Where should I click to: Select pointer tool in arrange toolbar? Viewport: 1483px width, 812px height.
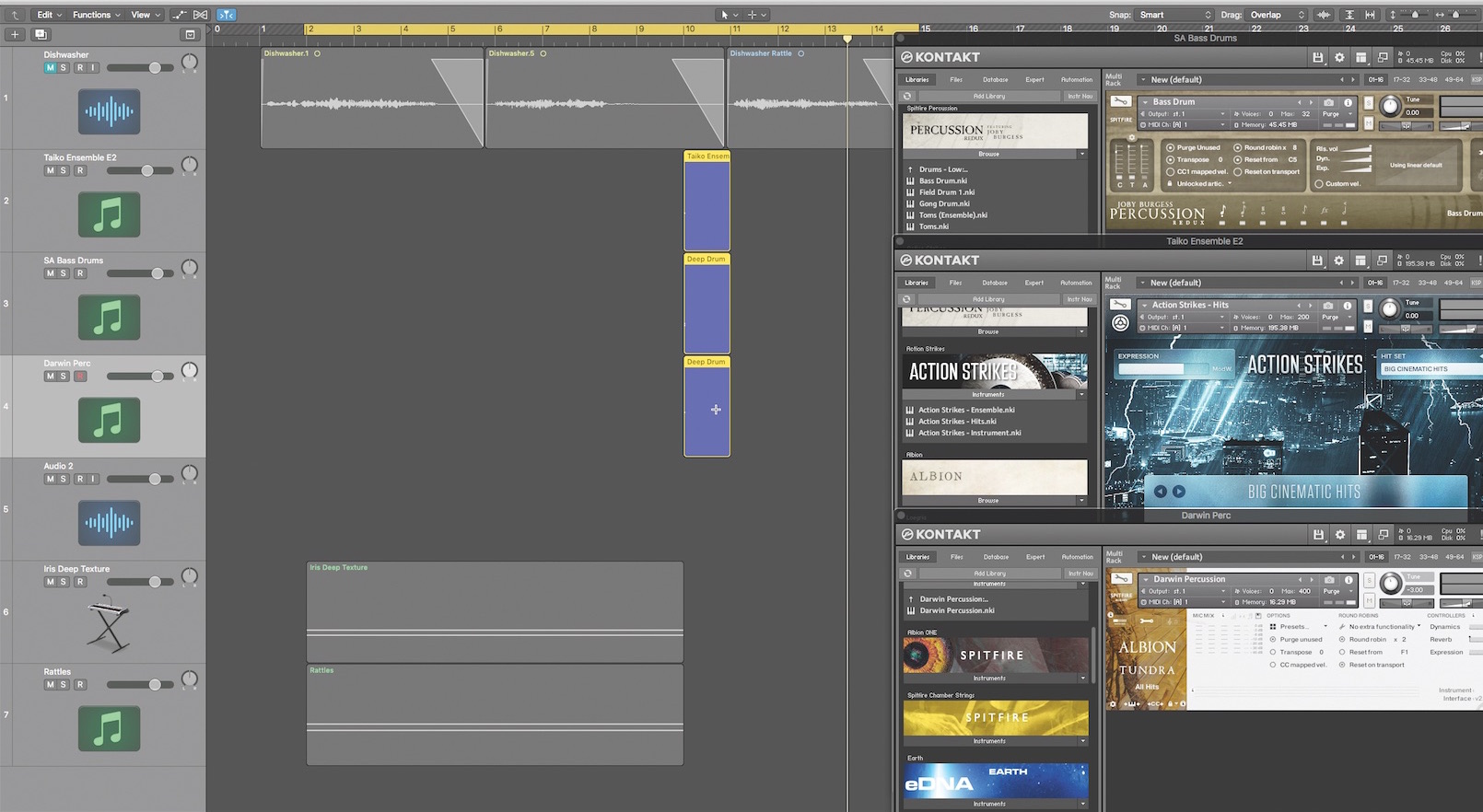pyautogui.click(x=726, y=15)
